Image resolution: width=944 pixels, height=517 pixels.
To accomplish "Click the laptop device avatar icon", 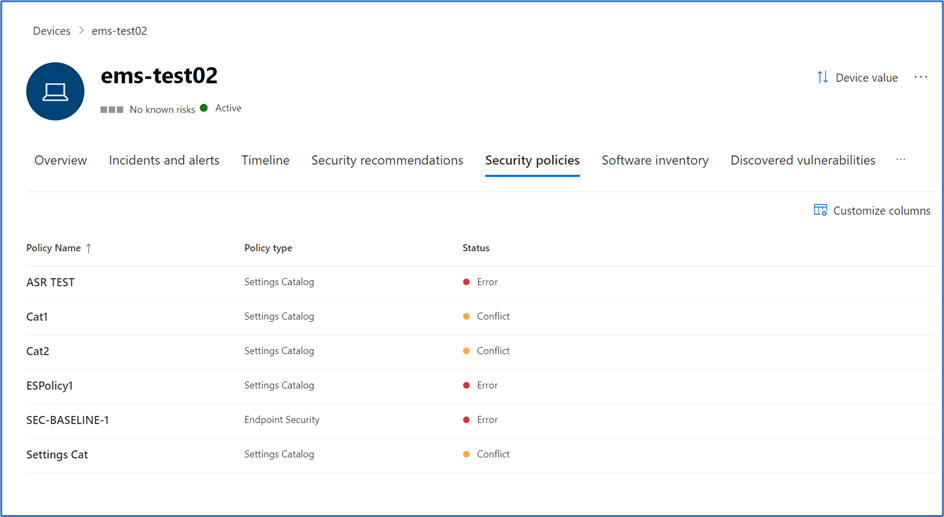I will [55, 92].
